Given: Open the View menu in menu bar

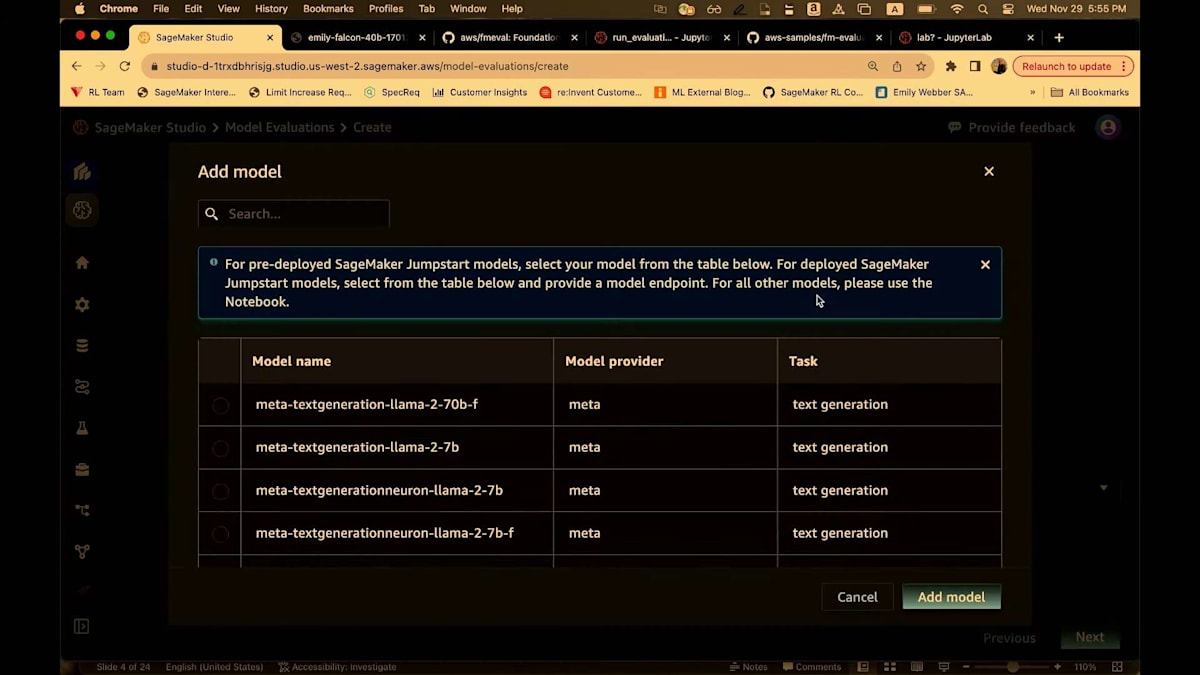Looking at the screenshot, I should pyautogui.click(x=229, y=9).
